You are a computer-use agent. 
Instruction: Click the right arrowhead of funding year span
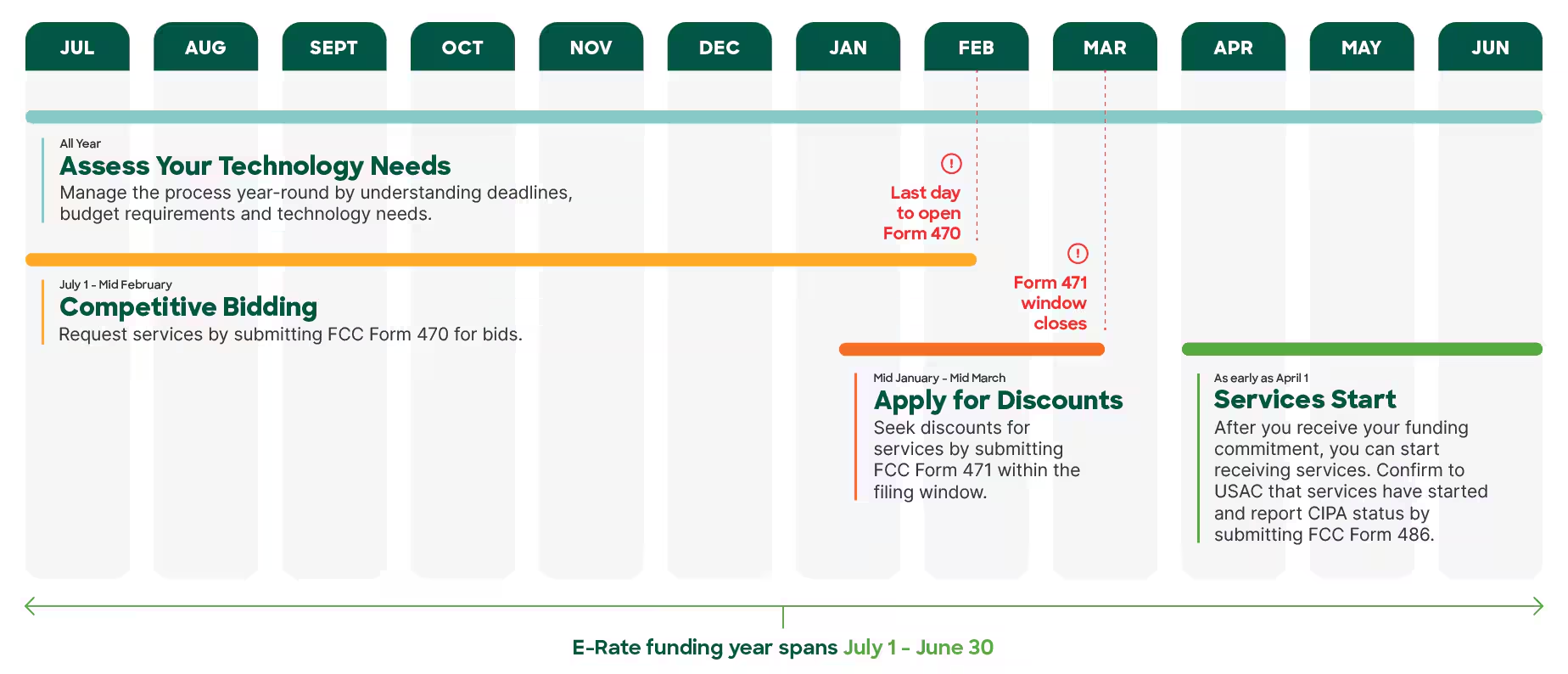coord(1537,606)
